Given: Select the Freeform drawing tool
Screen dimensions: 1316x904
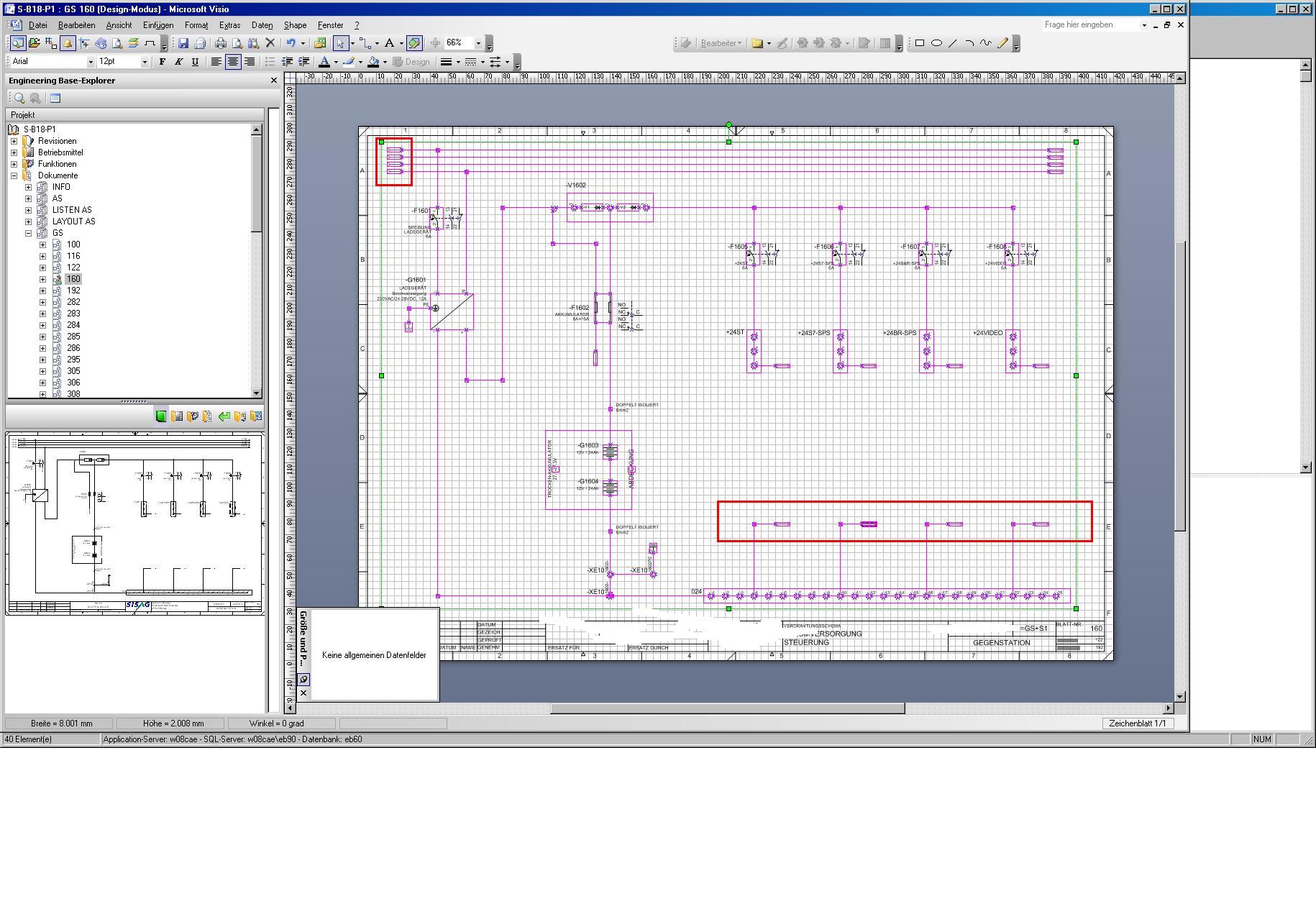Looking at the screenshot, I should (986, 43).
